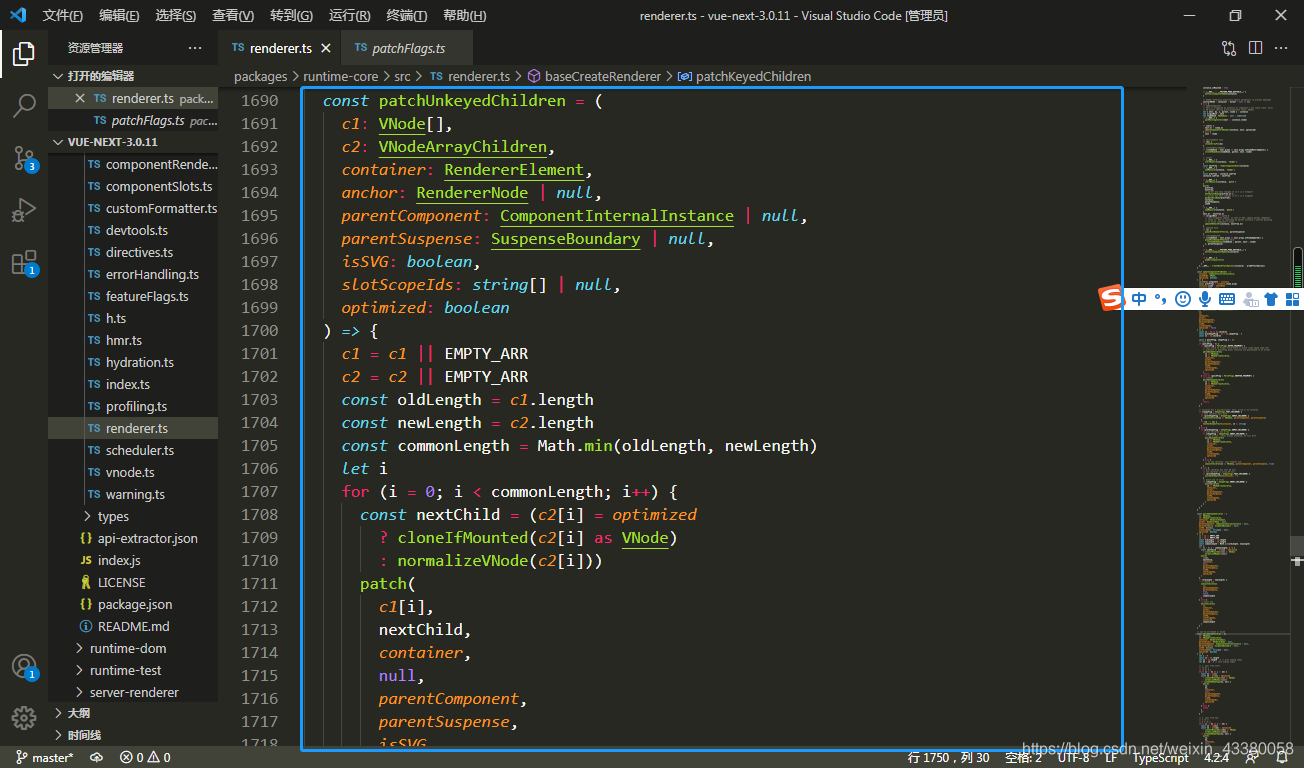The image size is (1304, 768).
Task: Open errors and warnings problems indicator
Action: coord(145,758)
